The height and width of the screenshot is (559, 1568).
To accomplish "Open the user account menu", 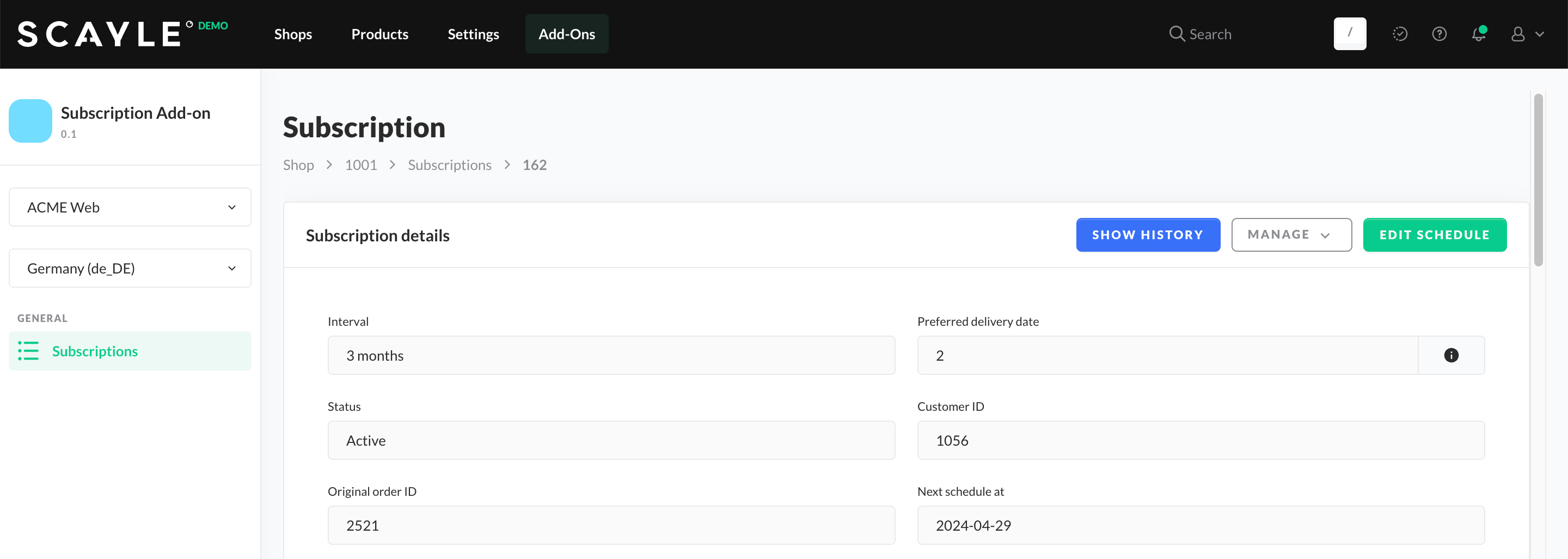I will [1526, 34].
